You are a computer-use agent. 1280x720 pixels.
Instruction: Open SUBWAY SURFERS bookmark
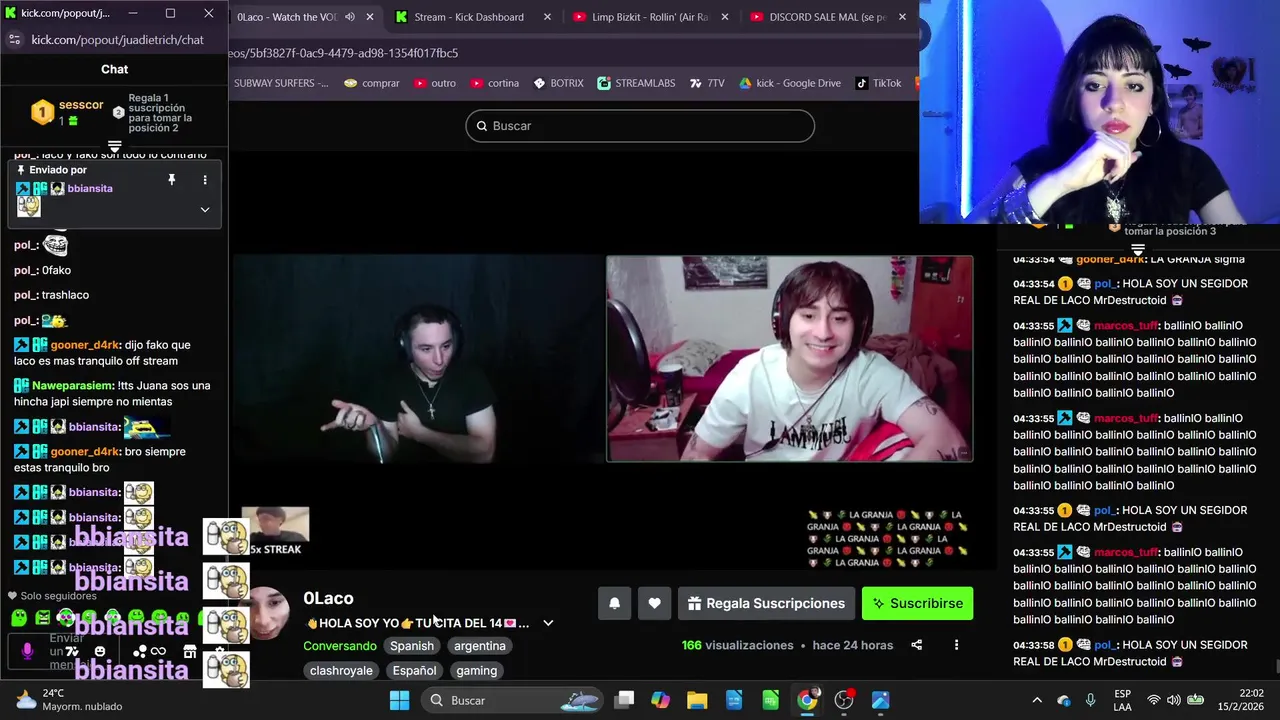pos(280,83)
